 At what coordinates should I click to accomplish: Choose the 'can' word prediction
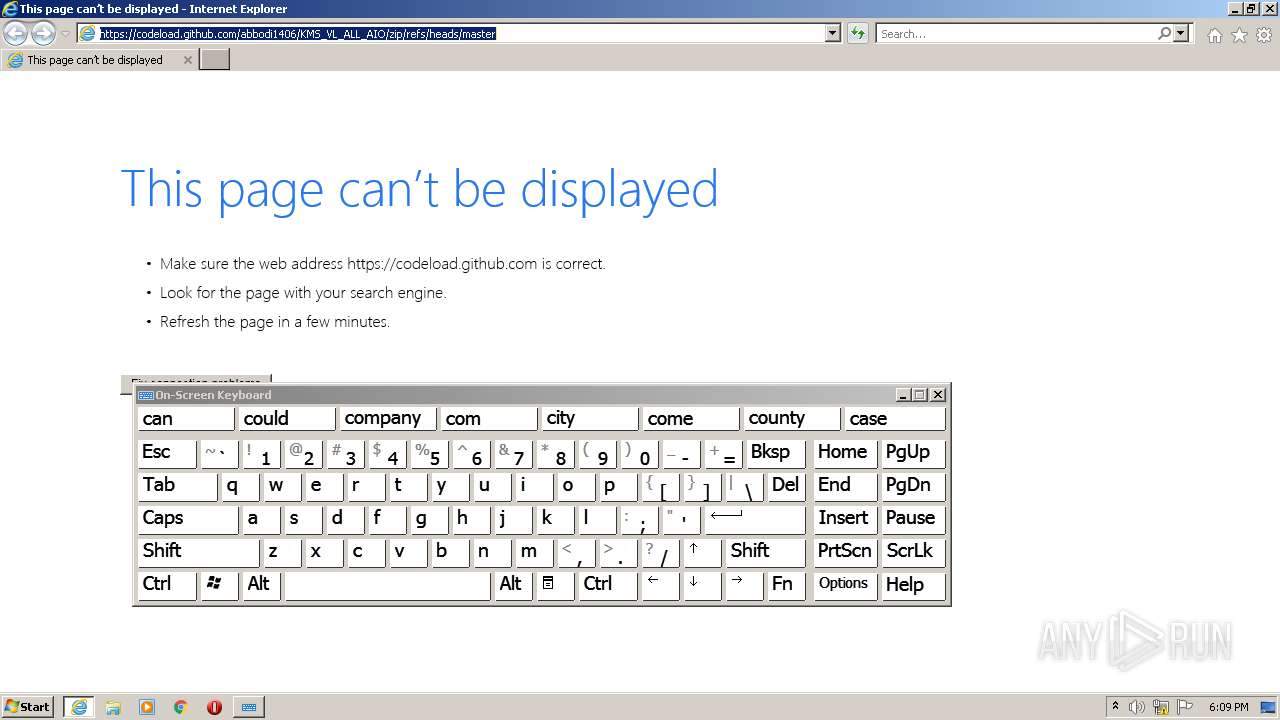(186, 418)
